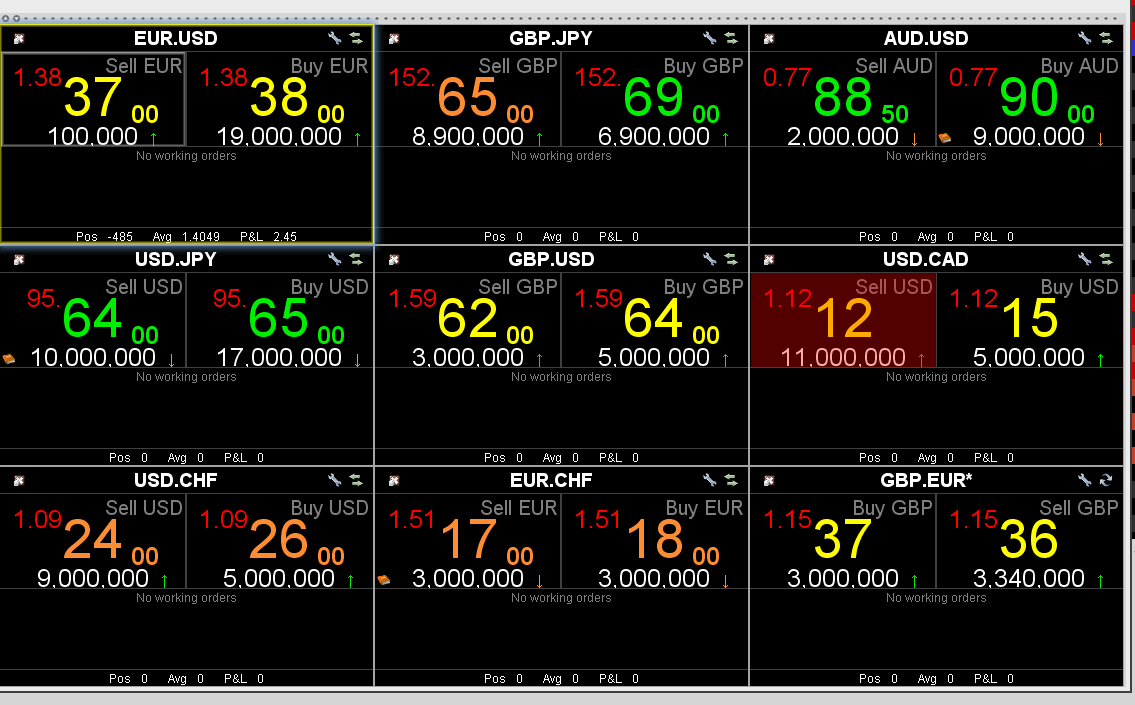This screenshot has height=705, width=1135.
Task: Buy AUD at 0.7790
Action: click(x=1029, y=99)
